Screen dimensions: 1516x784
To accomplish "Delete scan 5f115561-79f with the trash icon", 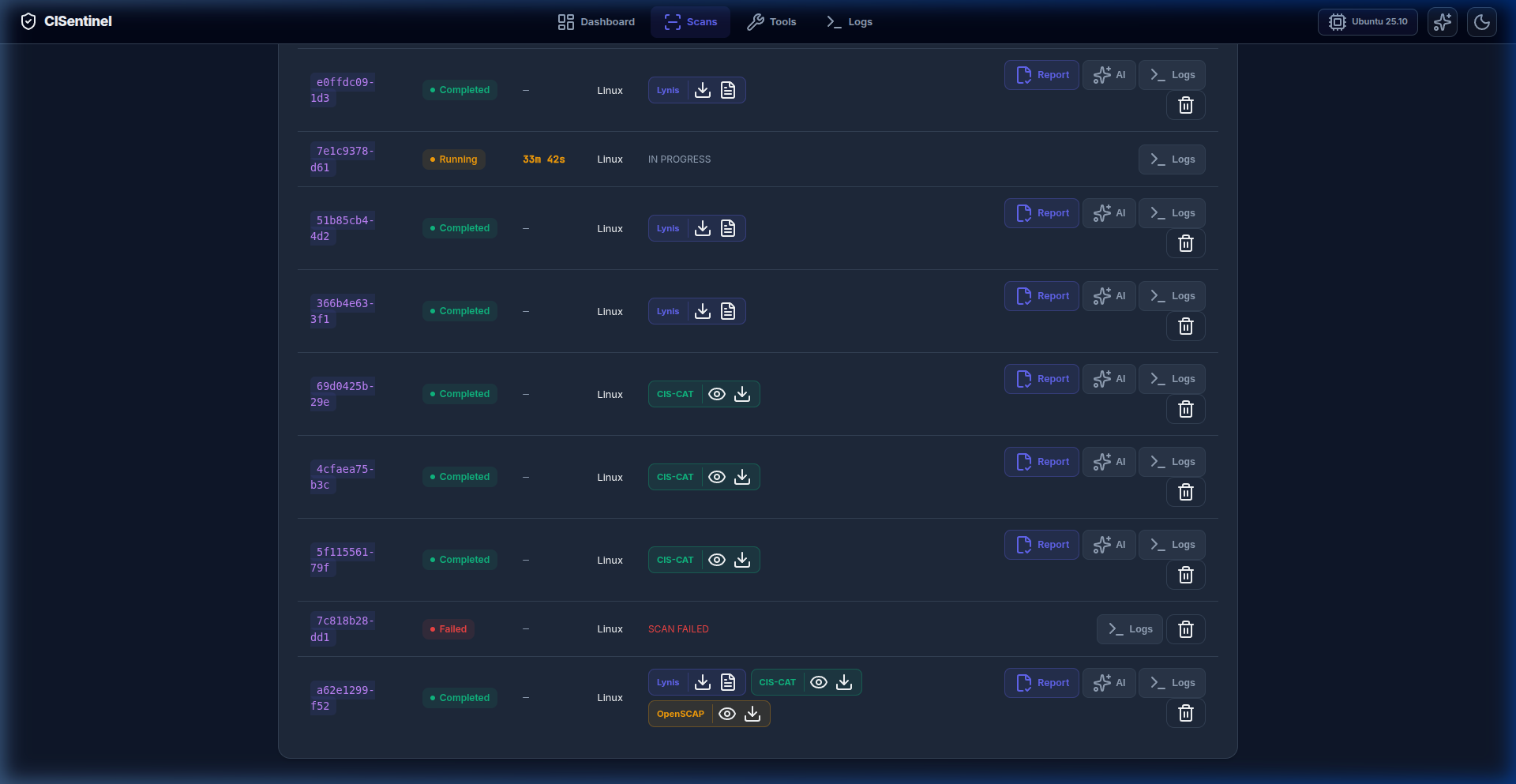I will [1186, 575].
